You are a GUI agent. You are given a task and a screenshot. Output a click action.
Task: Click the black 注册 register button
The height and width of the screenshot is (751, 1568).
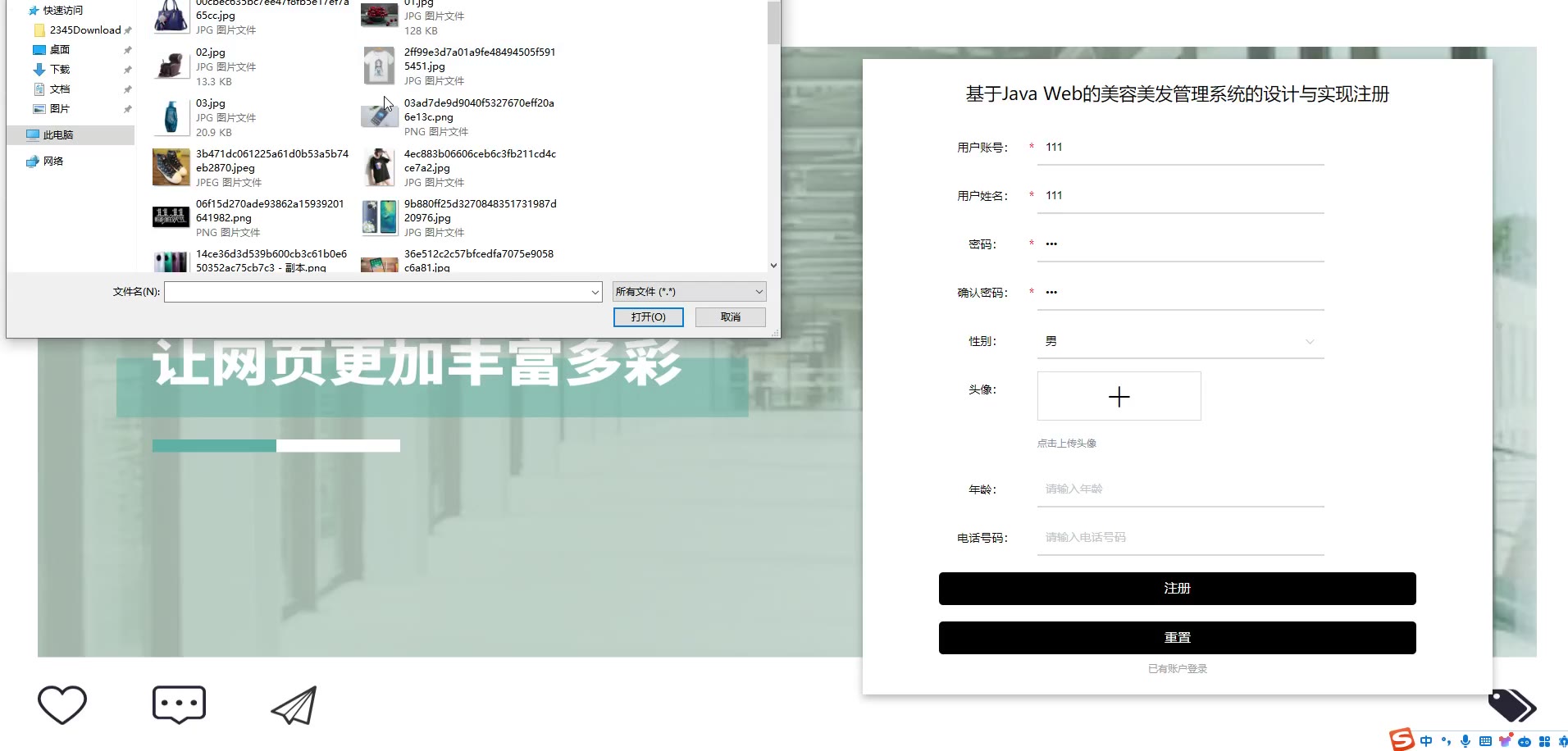1177,589
